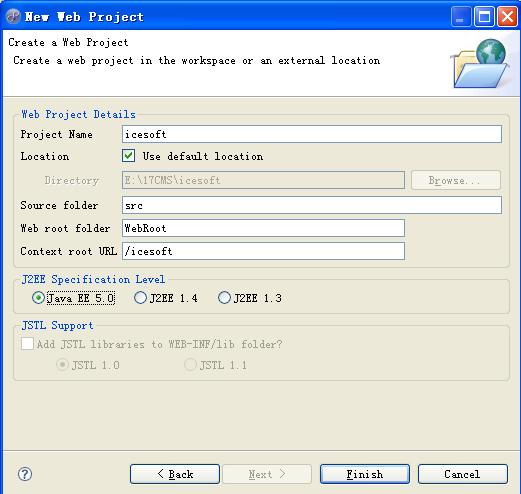Choose the JSTL 1.1 option
Image resolution: width=521 pixels, height=494 pixels.
[x=190, y=365]
